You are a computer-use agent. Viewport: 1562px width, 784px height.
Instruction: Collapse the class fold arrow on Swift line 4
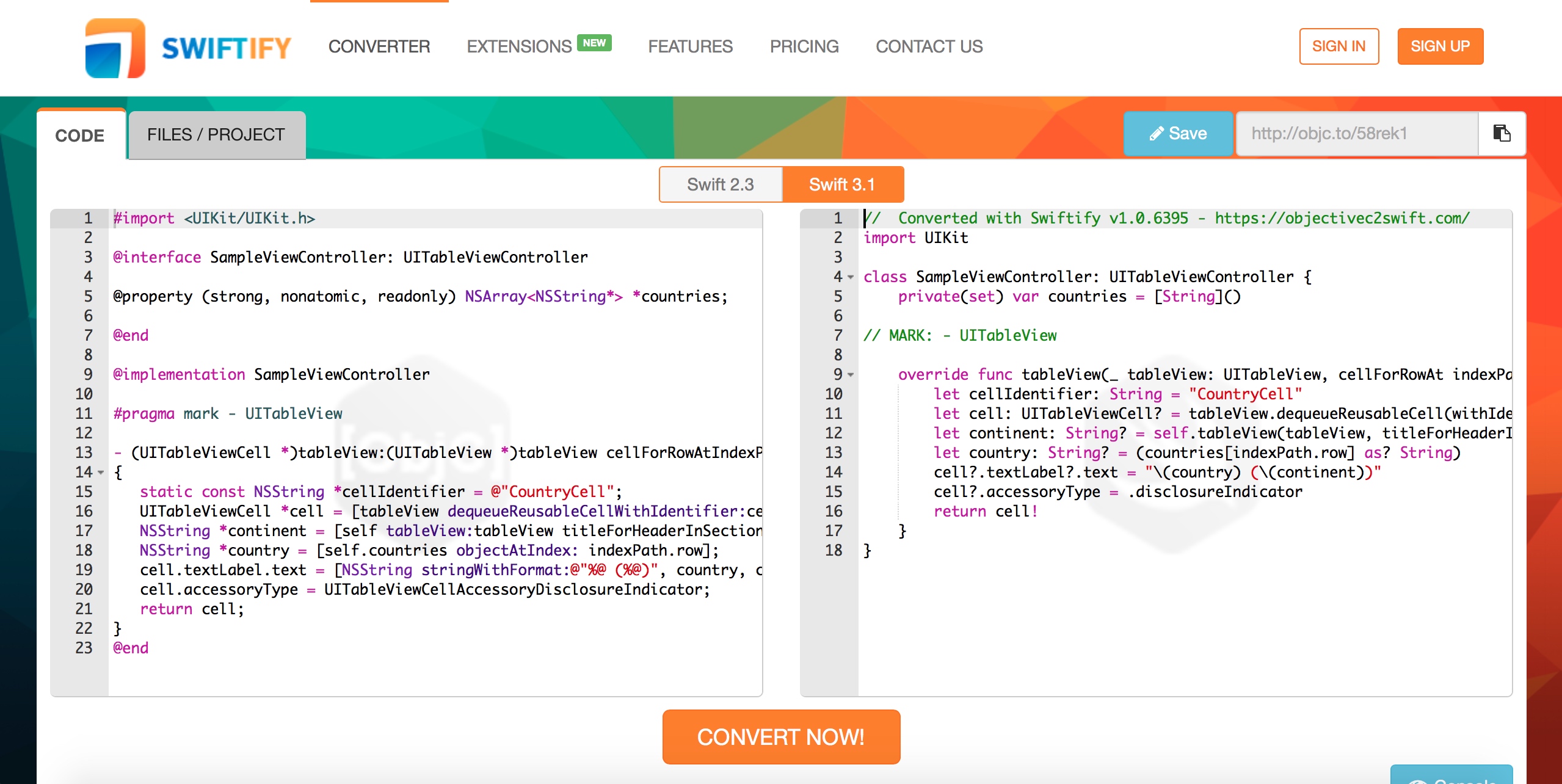[851, 277]
